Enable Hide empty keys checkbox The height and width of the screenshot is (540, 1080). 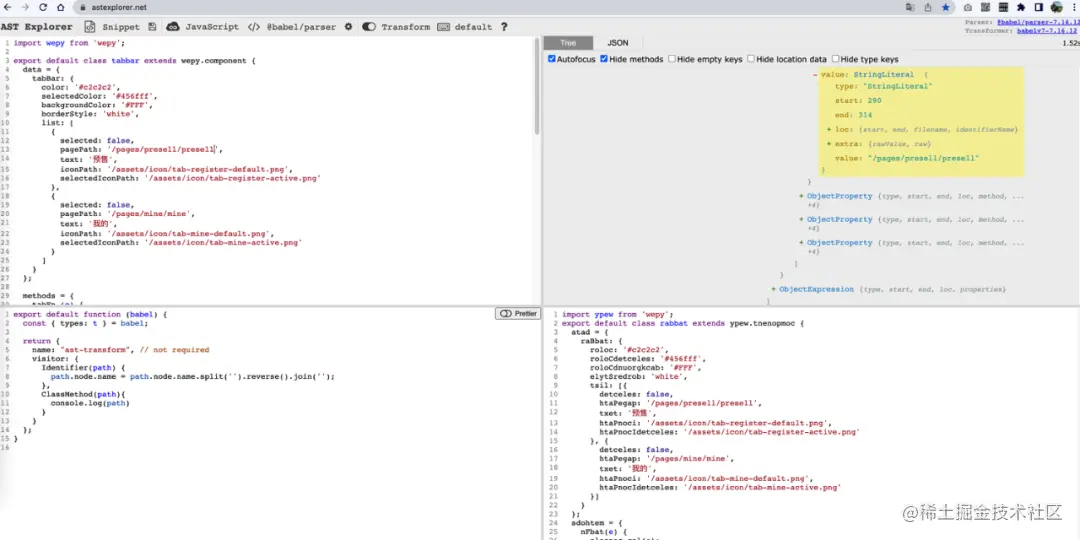pos(672,59)
